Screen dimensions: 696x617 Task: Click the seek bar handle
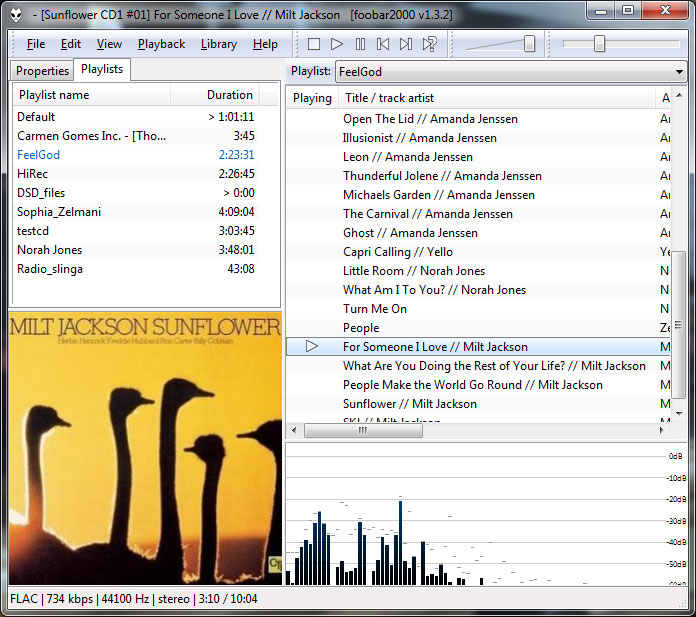(599, 44)
